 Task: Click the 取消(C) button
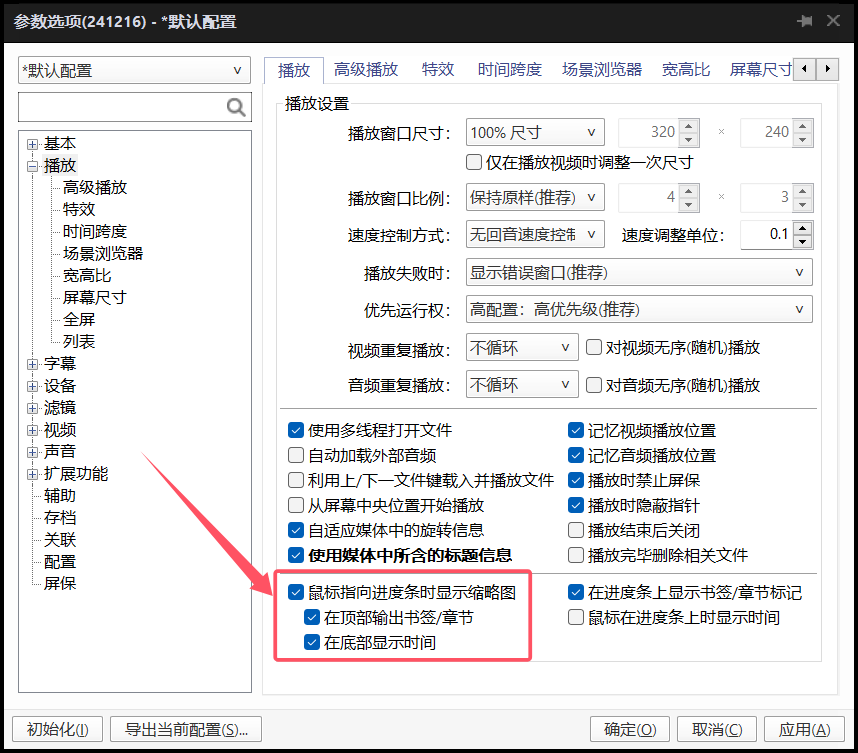pos(717,729)
